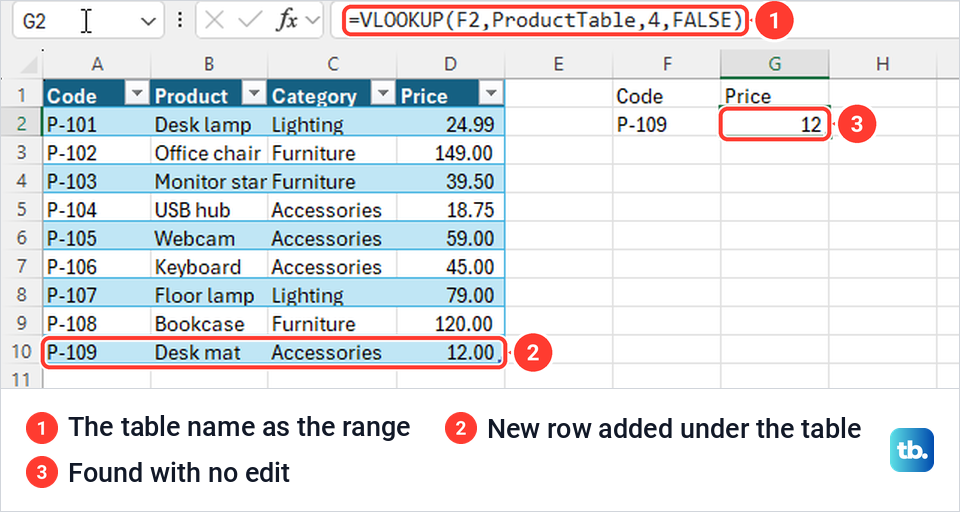Click cell G1 labeled Price

click(x=775, y=95)
